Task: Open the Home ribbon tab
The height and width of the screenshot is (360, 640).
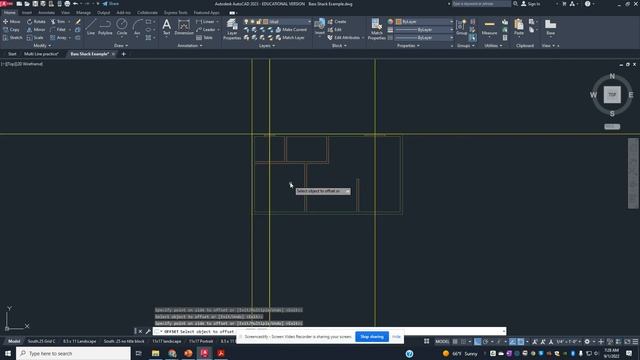Action: coord(10,13)
